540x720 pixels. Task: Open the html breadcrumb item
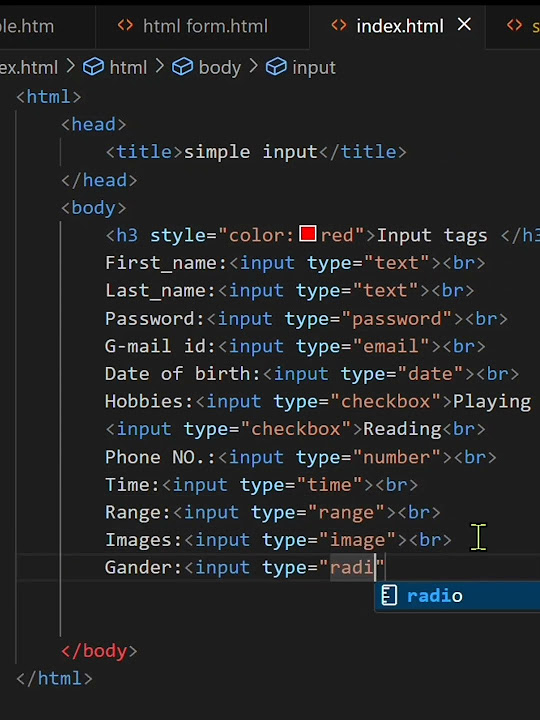click(x=128, y=68)
